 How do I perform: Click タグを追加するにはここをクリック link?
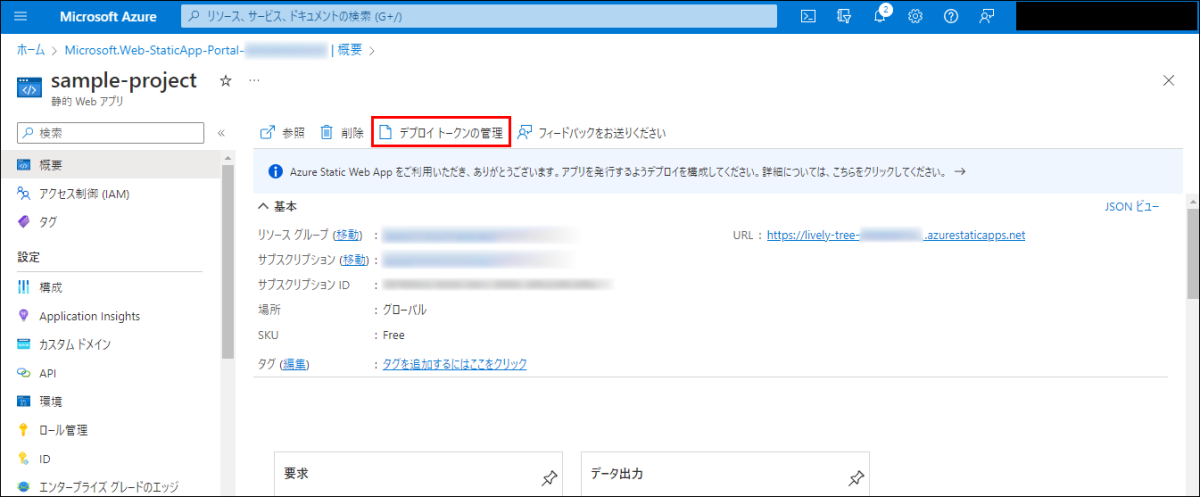tap(455, 364)
